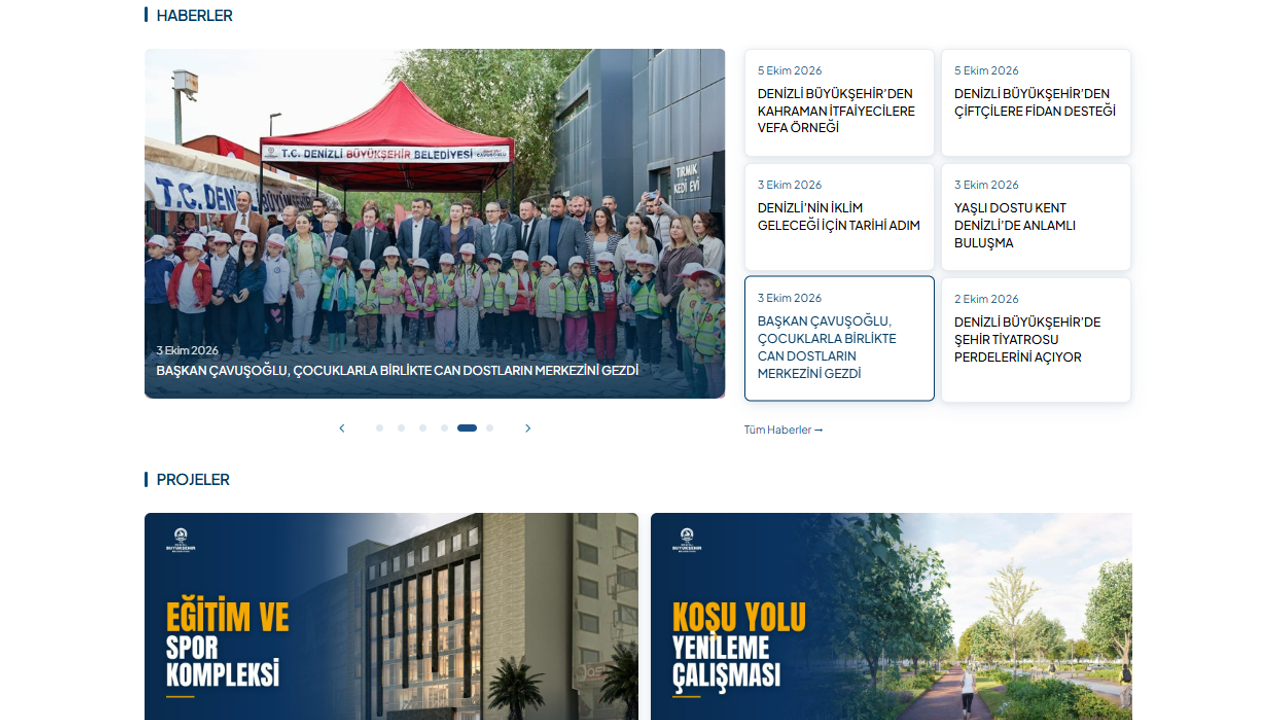Select the second carousel dot
Screen dimensions: 1280x720
401,428
